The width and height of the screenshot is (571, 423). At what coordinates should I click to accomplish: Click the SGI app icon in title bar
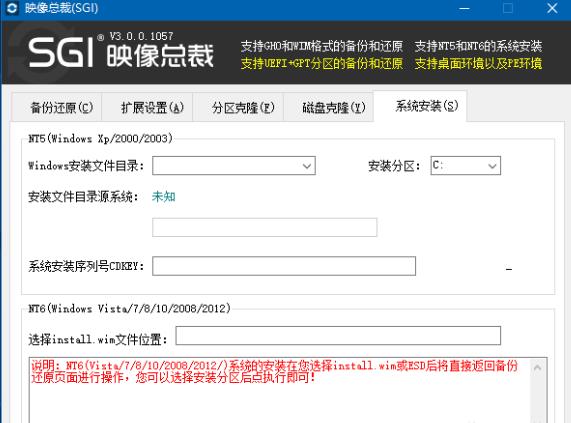pos(12,8)
